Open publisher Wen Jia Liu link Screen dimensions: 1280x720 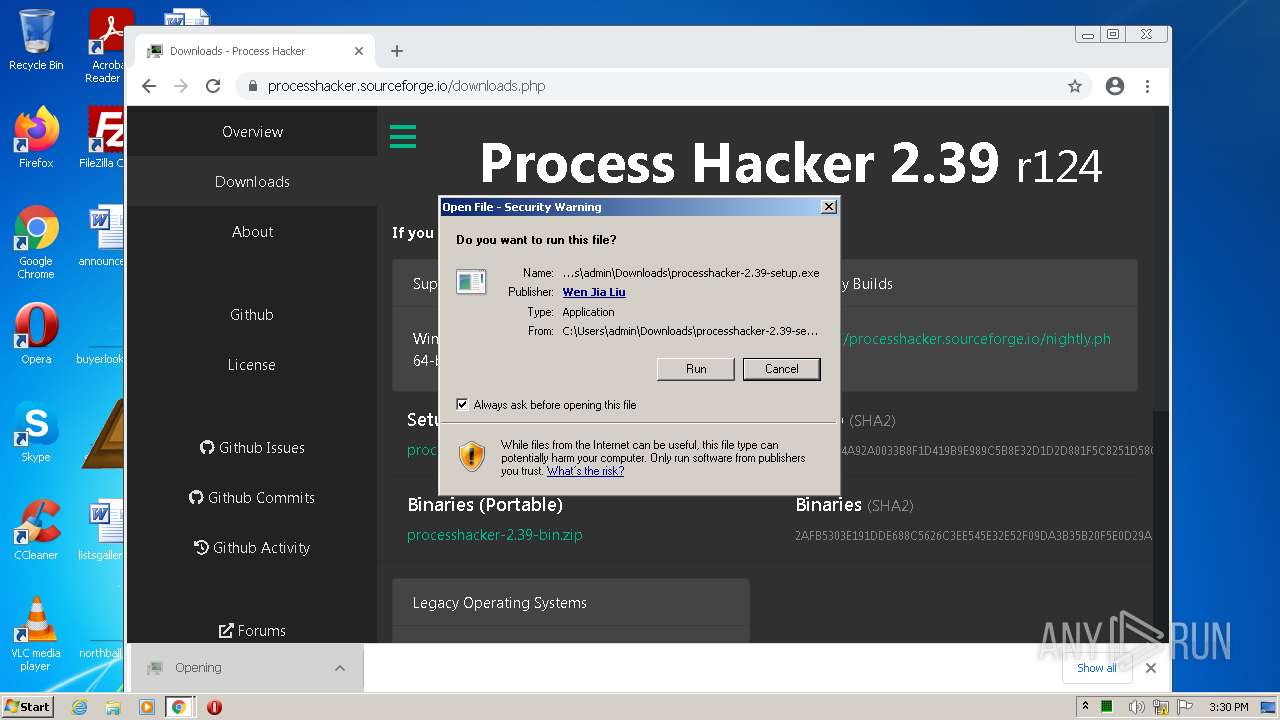(x=594, y=292)
